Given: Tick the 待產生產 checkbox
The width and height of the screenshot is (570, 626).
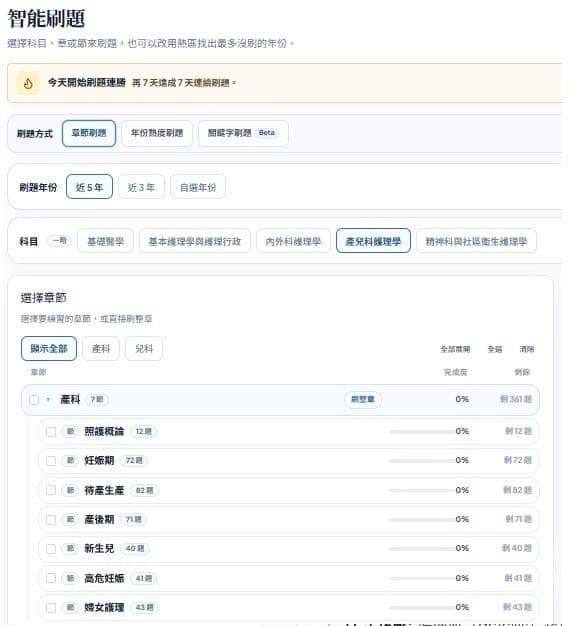Looking at the screenshot, I should click(x=51, y=490).
